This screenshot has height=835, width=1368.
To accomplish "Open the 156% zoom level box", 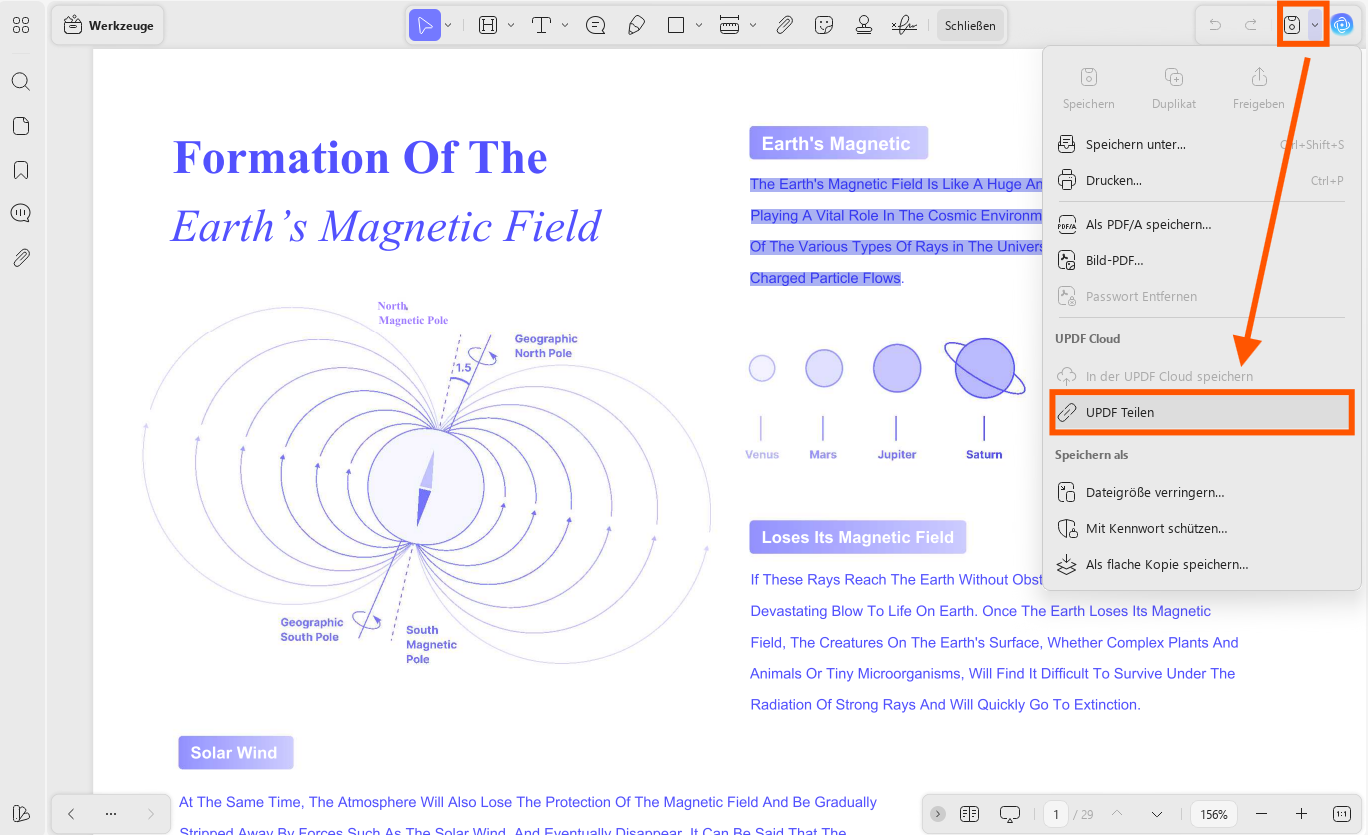I will coord(1214,815).
